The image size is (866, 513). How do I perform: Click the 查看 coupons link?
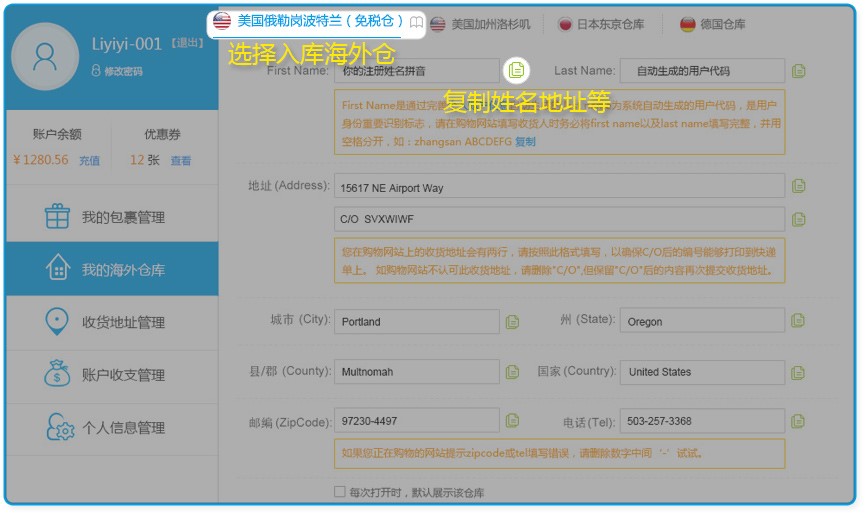pyautogui.click(x=181, y=161)
